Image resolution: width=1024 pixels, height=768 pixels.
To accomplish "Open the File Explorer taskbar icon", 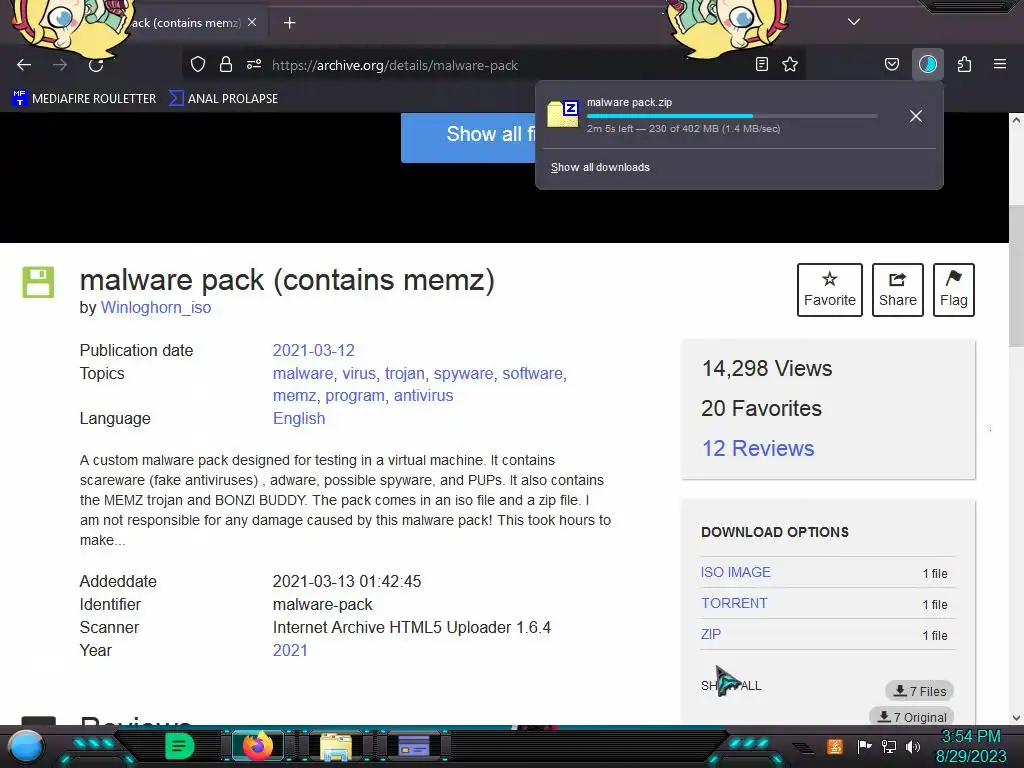I will 336,746.
